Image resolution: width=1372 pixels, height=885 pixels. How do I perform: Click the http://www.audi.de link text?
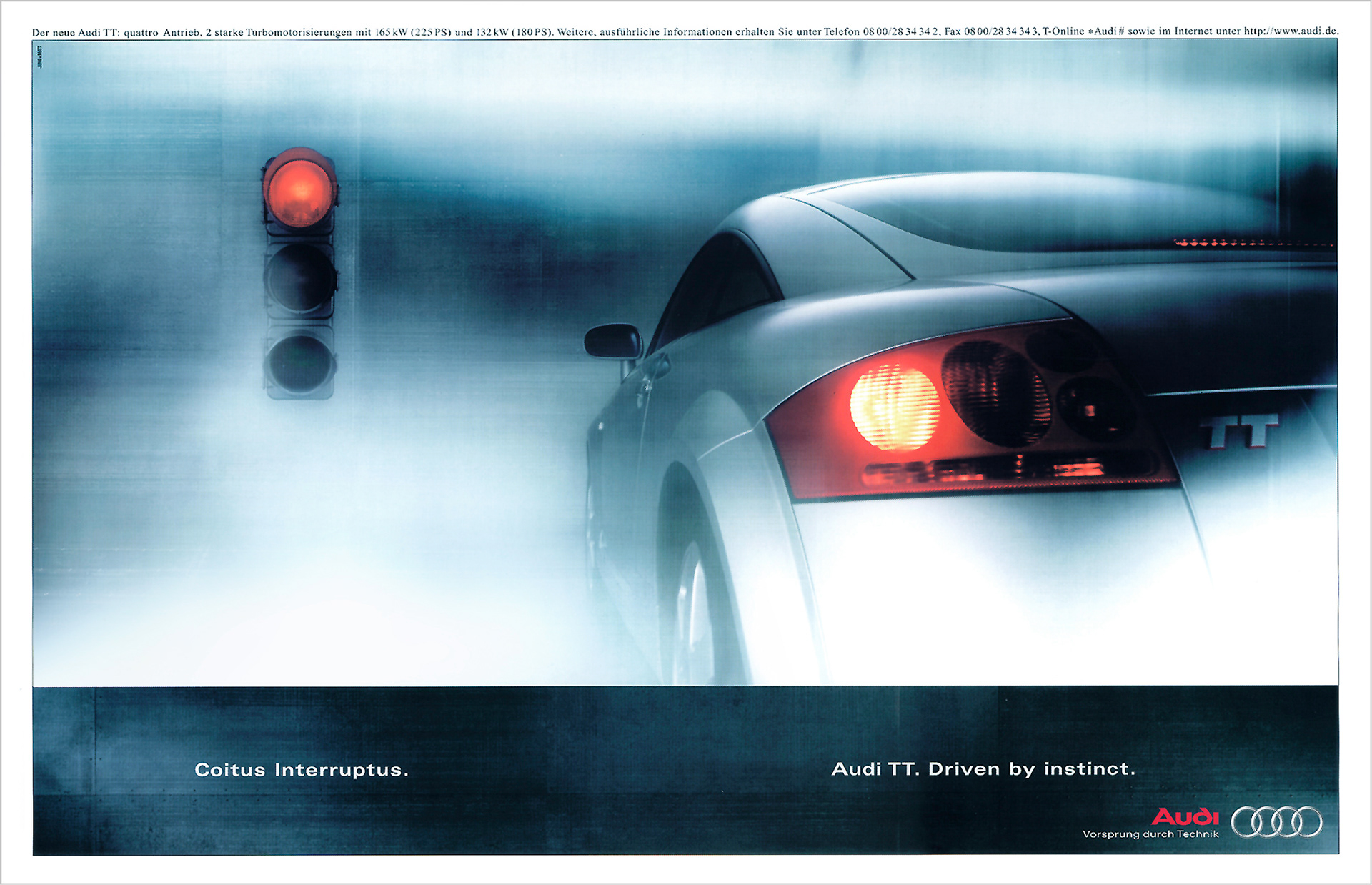point(1291,31)
